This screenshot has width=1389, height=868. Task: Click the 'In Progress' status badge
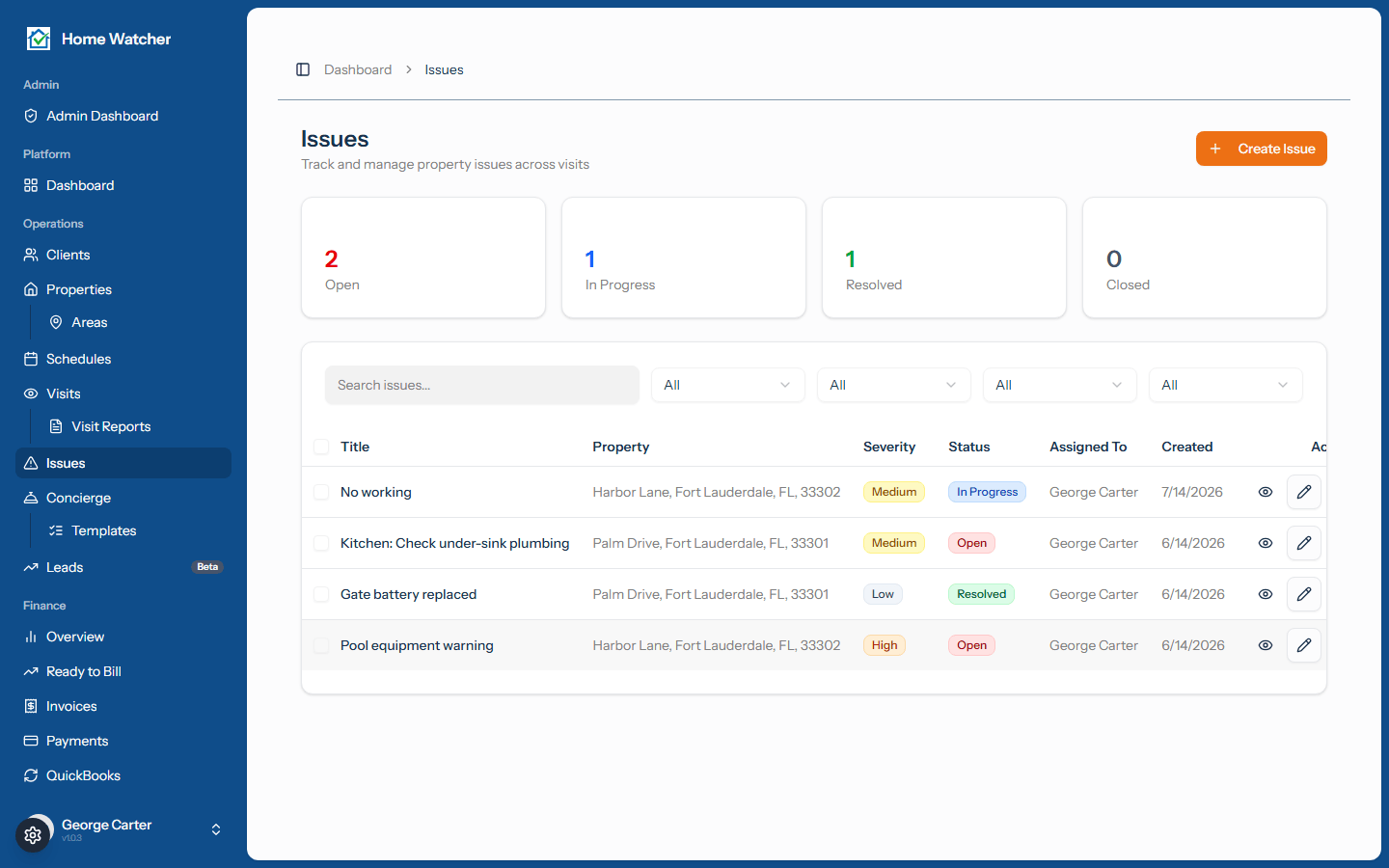tap(987, 492)
